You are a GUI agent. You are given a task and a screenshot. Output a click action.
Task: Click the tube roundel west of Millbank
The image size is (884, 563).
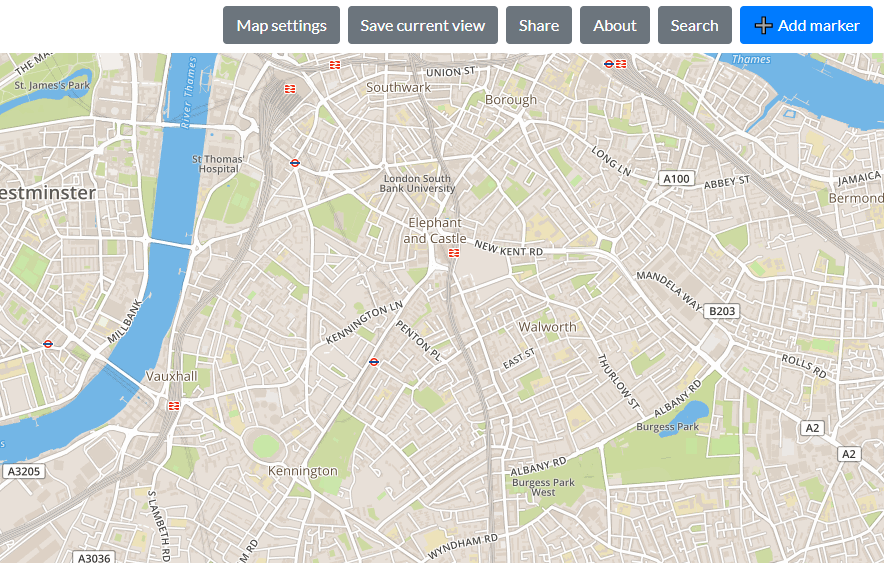pos(48,344)
